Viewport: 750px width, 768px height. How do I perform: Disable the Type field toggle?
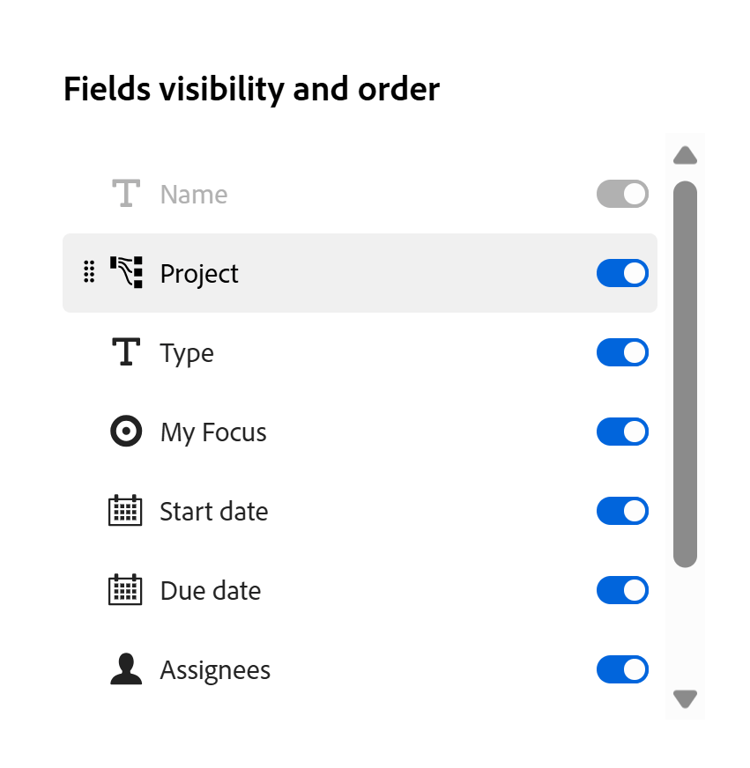[622, 353]
